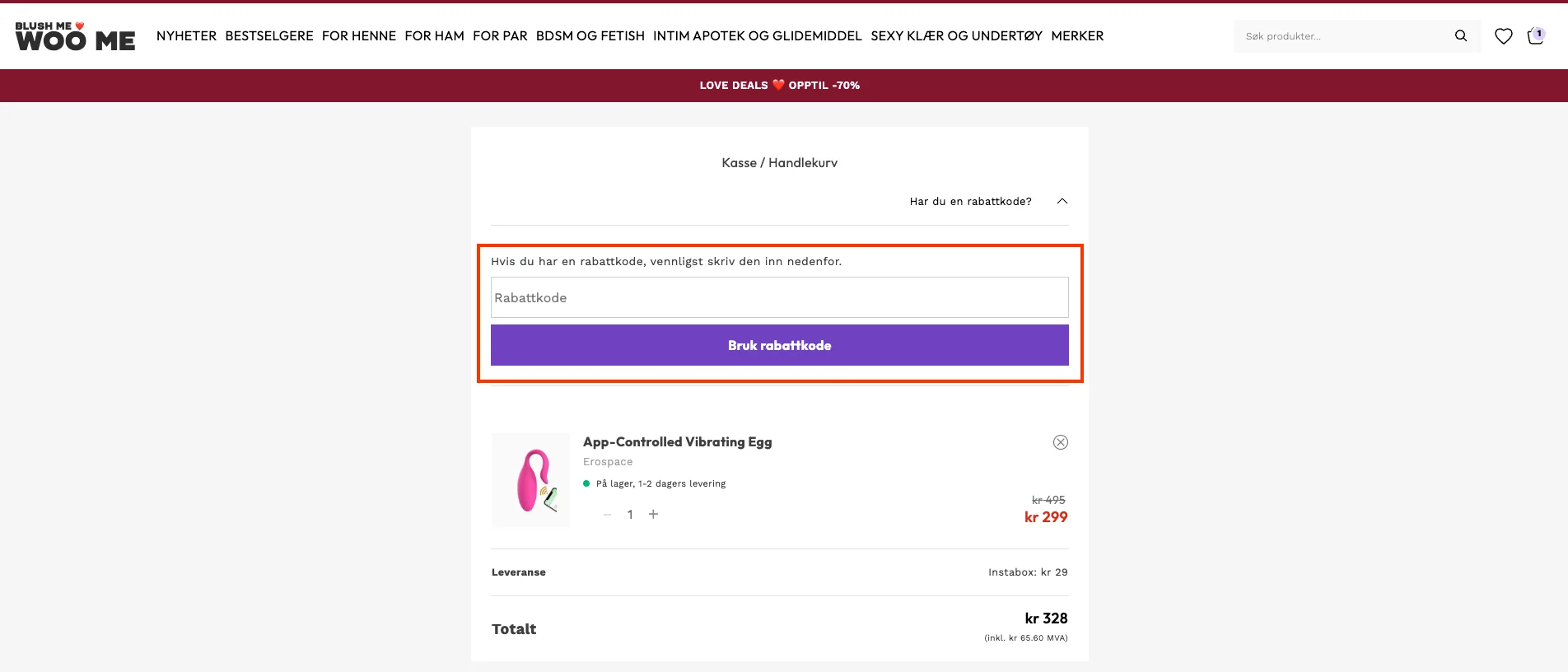Click the product search field
The height and width of the screenshot is (672, 1568).
(1342, 36)
